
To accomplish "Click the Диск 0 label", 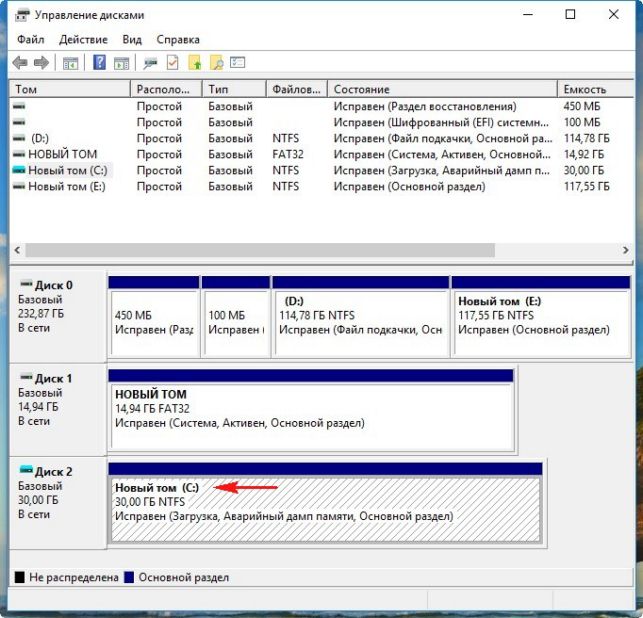I will point(54,285).
